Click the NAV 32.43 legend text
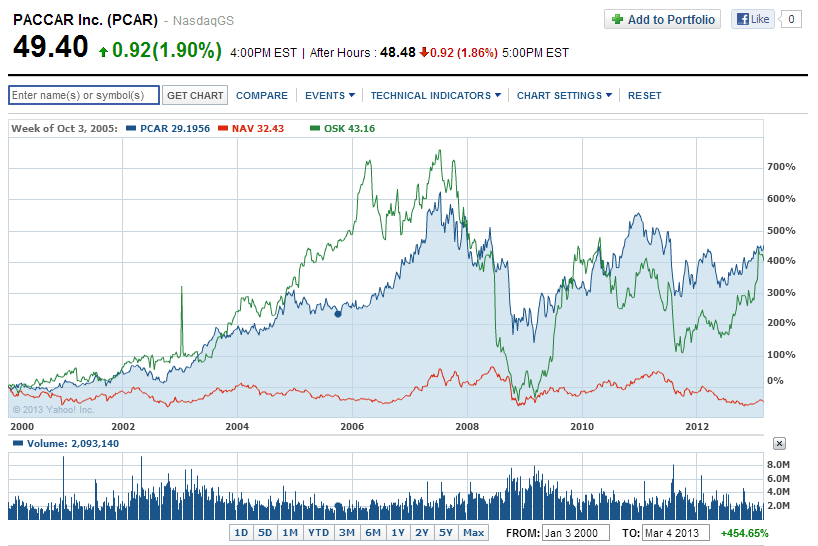The image size is (818, 546). (258, 128)
